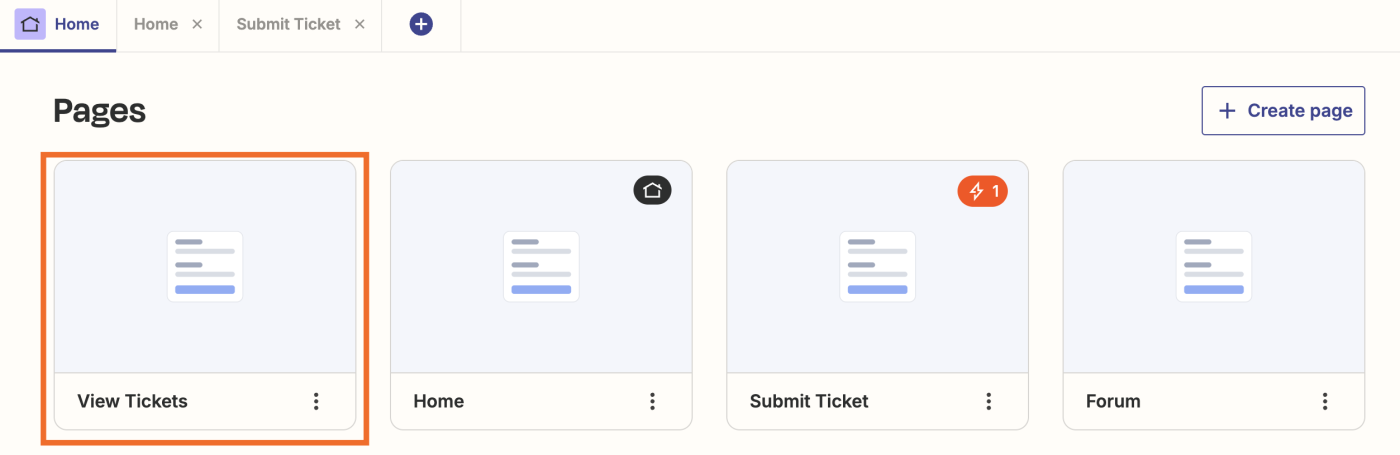Select the first Home tab label
This screenshot has height=455, width=1400.
[x=77, y=24]
